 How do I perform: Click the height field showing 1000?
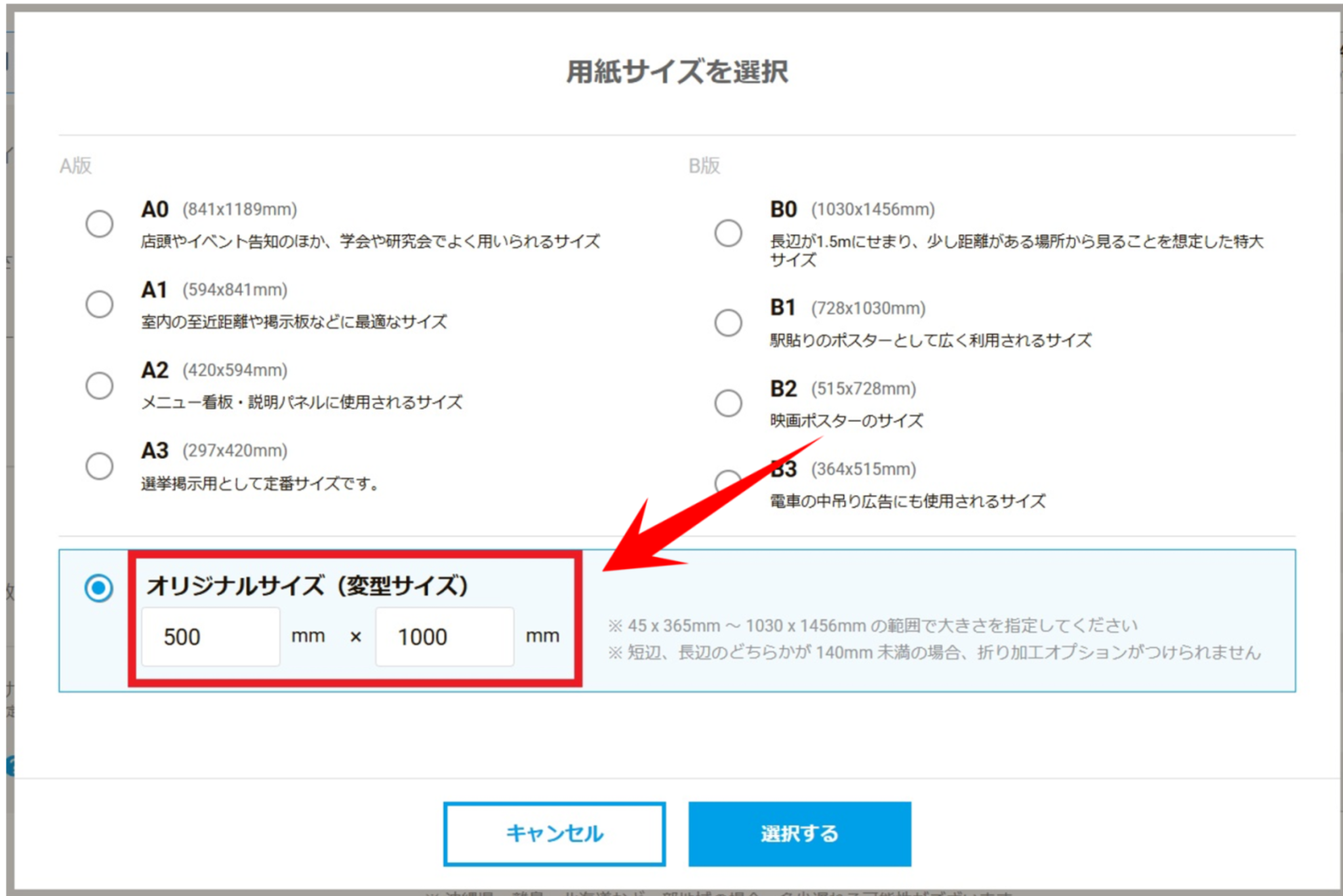(445, 636)
